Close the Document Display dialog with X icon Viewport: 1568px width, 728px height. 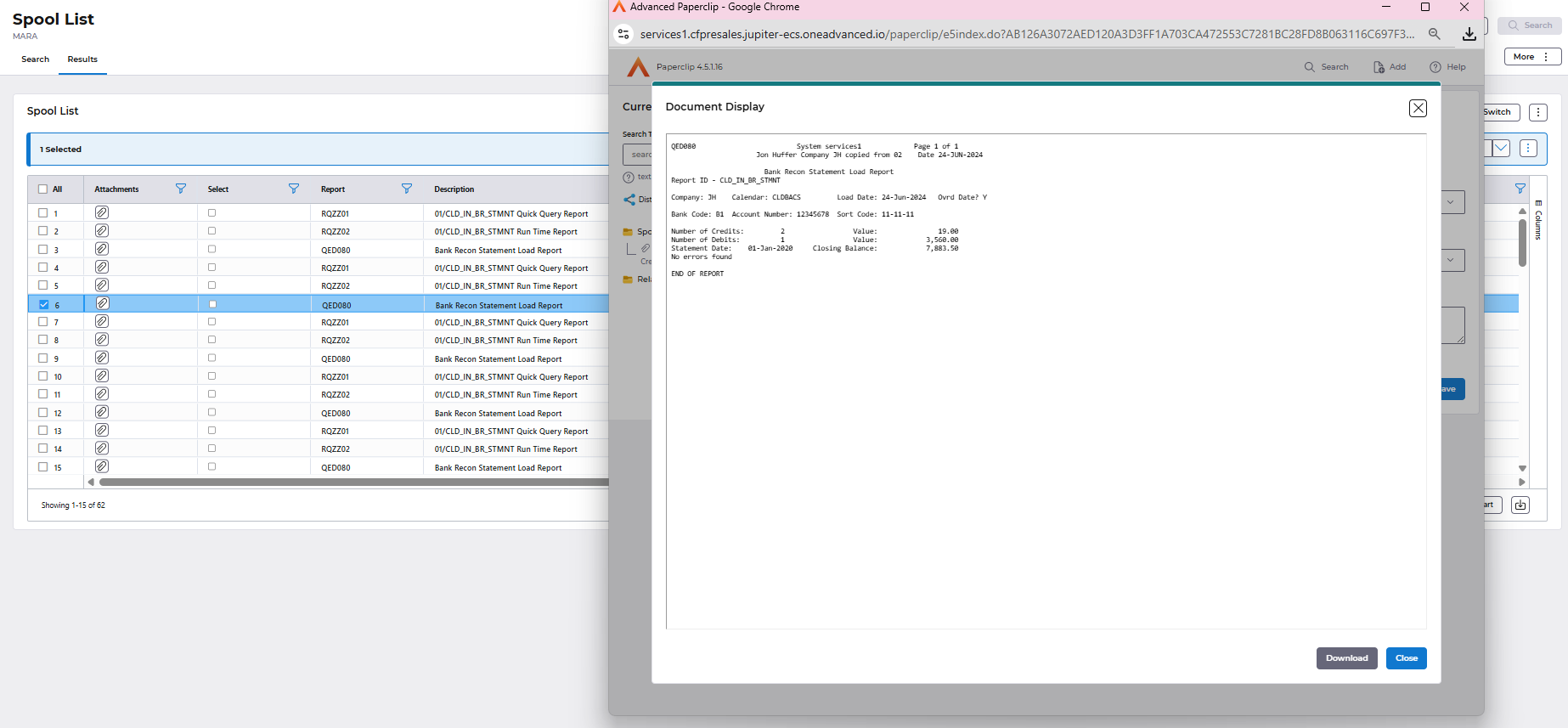coord(1418,108)
